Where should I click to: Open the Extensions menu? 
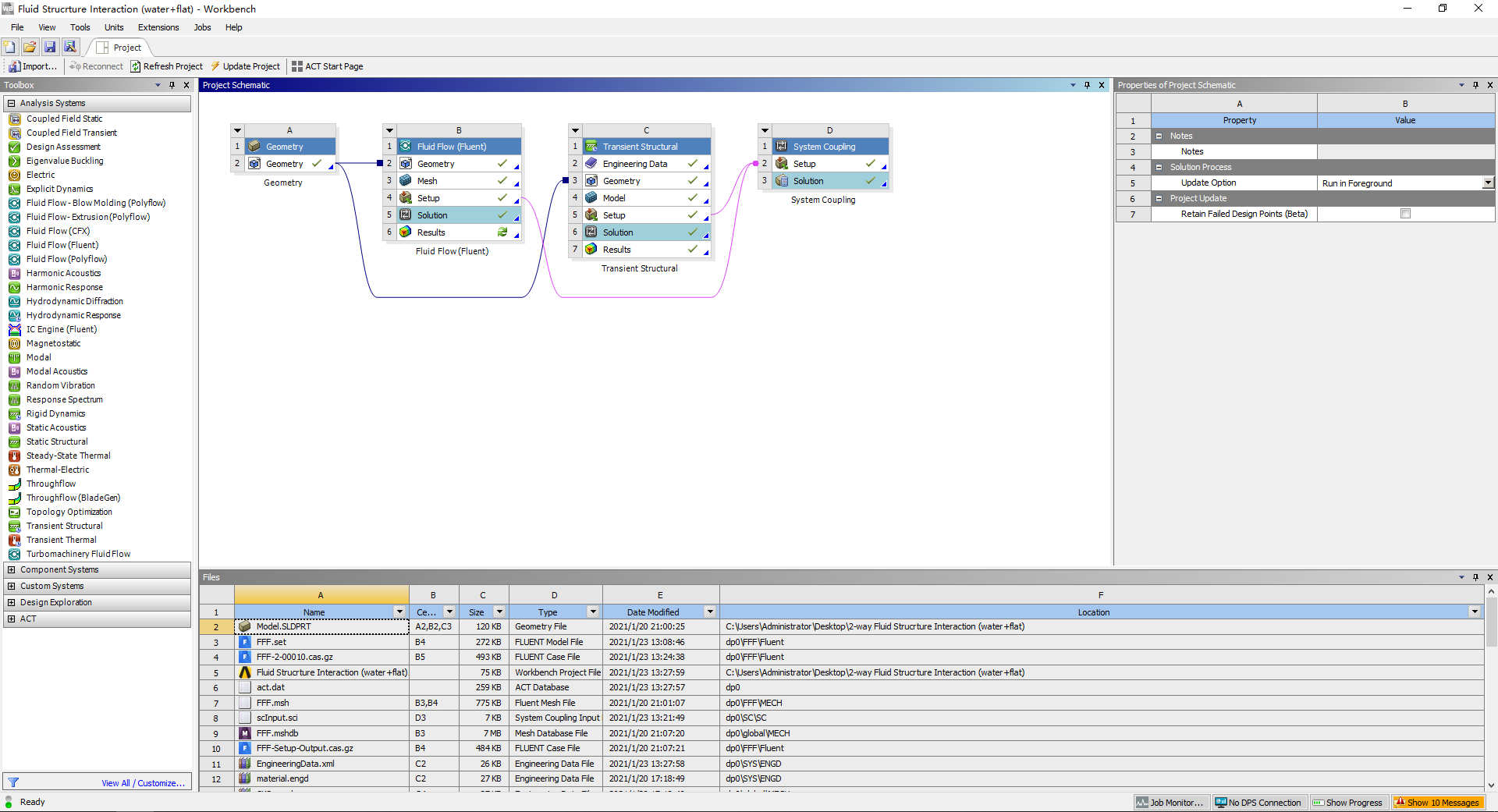click(158, 27)
